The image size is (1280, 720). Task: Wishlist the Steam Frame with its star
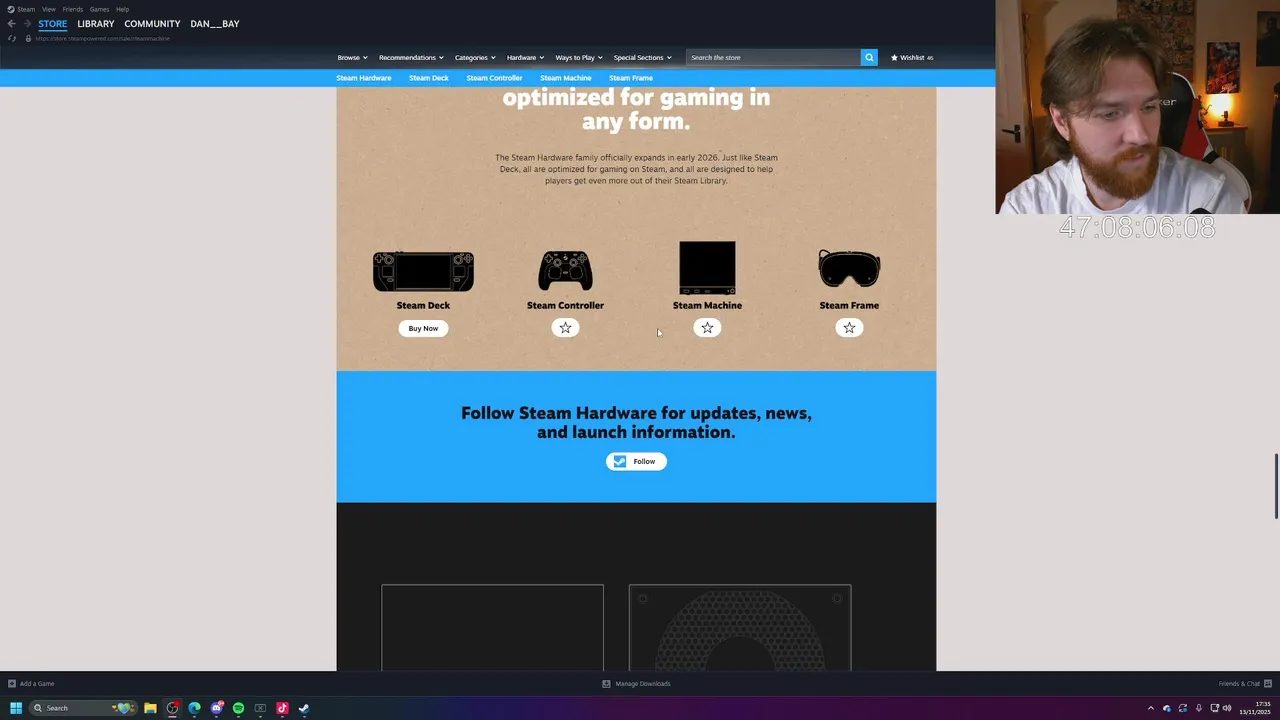849,328
